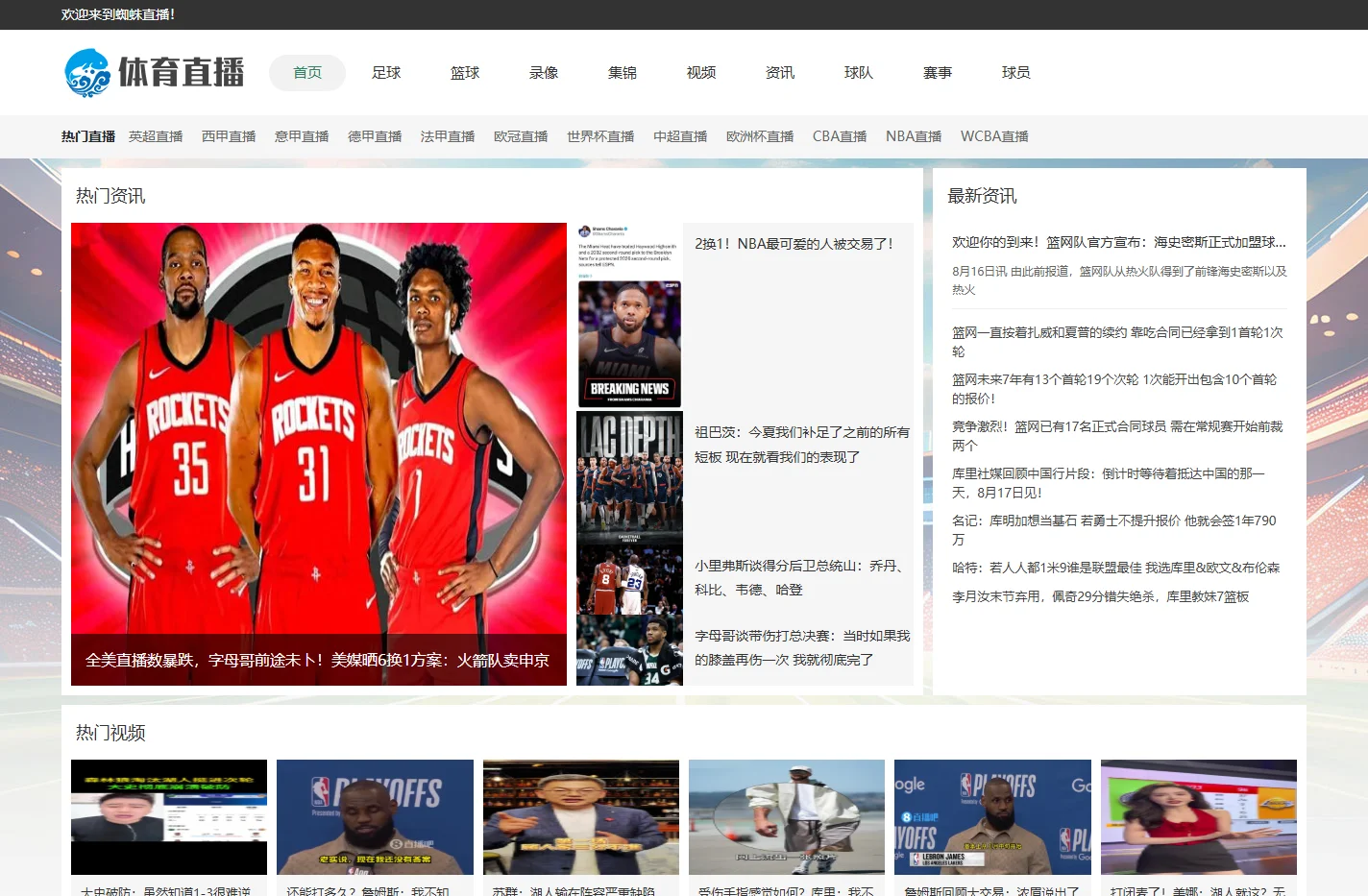Screen dimensions: 1368x896
Task: Open 字母哥谈带伤打总决赛 article
Action: 802,648
